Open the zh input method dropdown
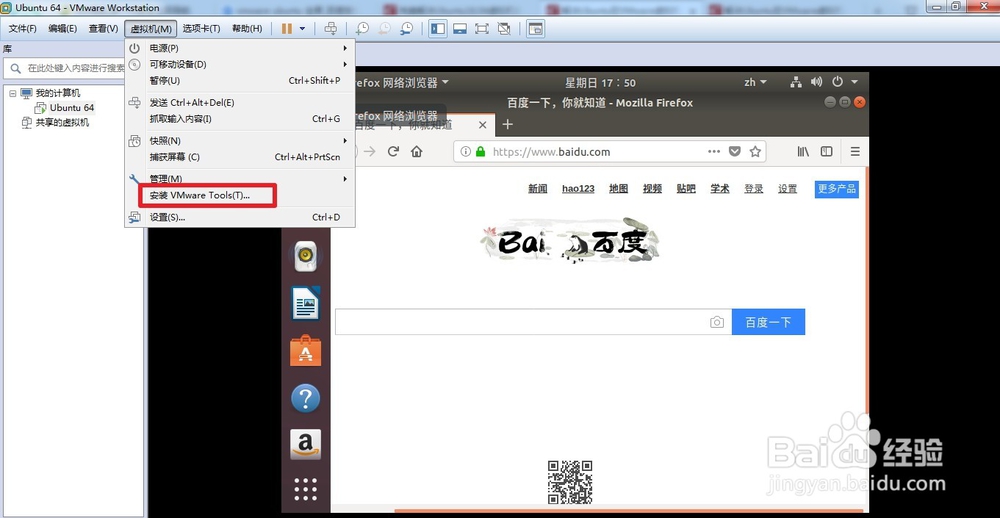Screen dimensions: 1000x518 pos(756,82)
